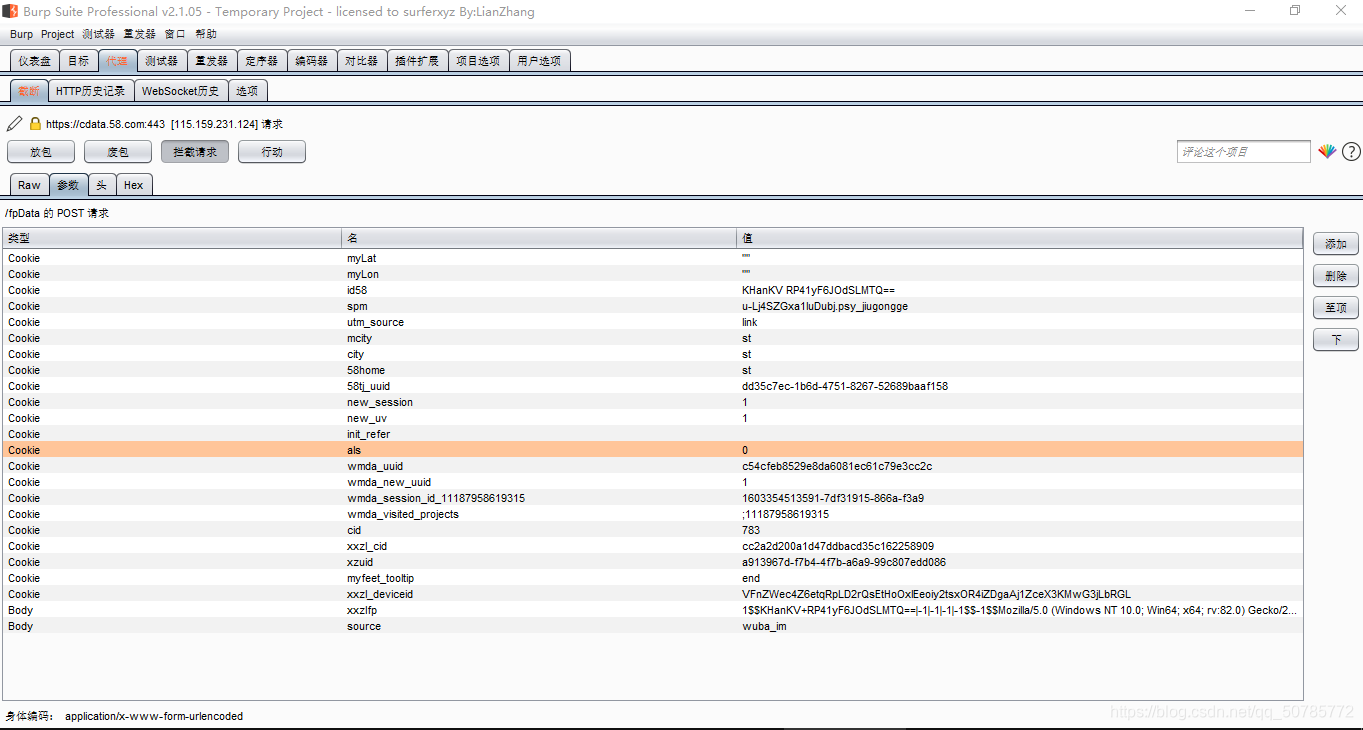
Task: Select the mcity cookie row
Action: [653, 338]
